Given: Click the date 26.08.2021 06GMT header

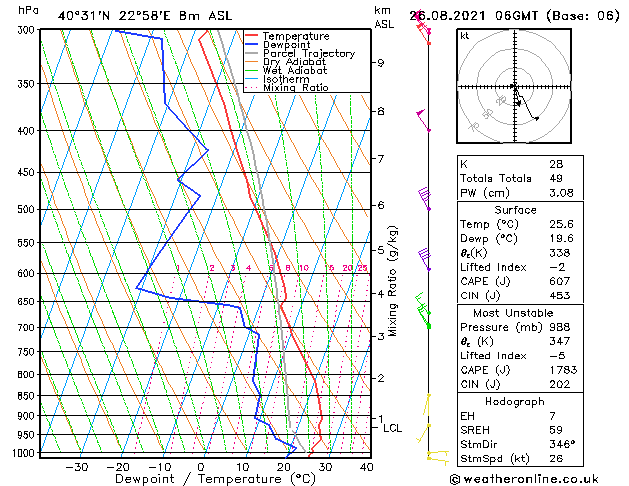Looking at the screenshot, I should click(473, 16).
